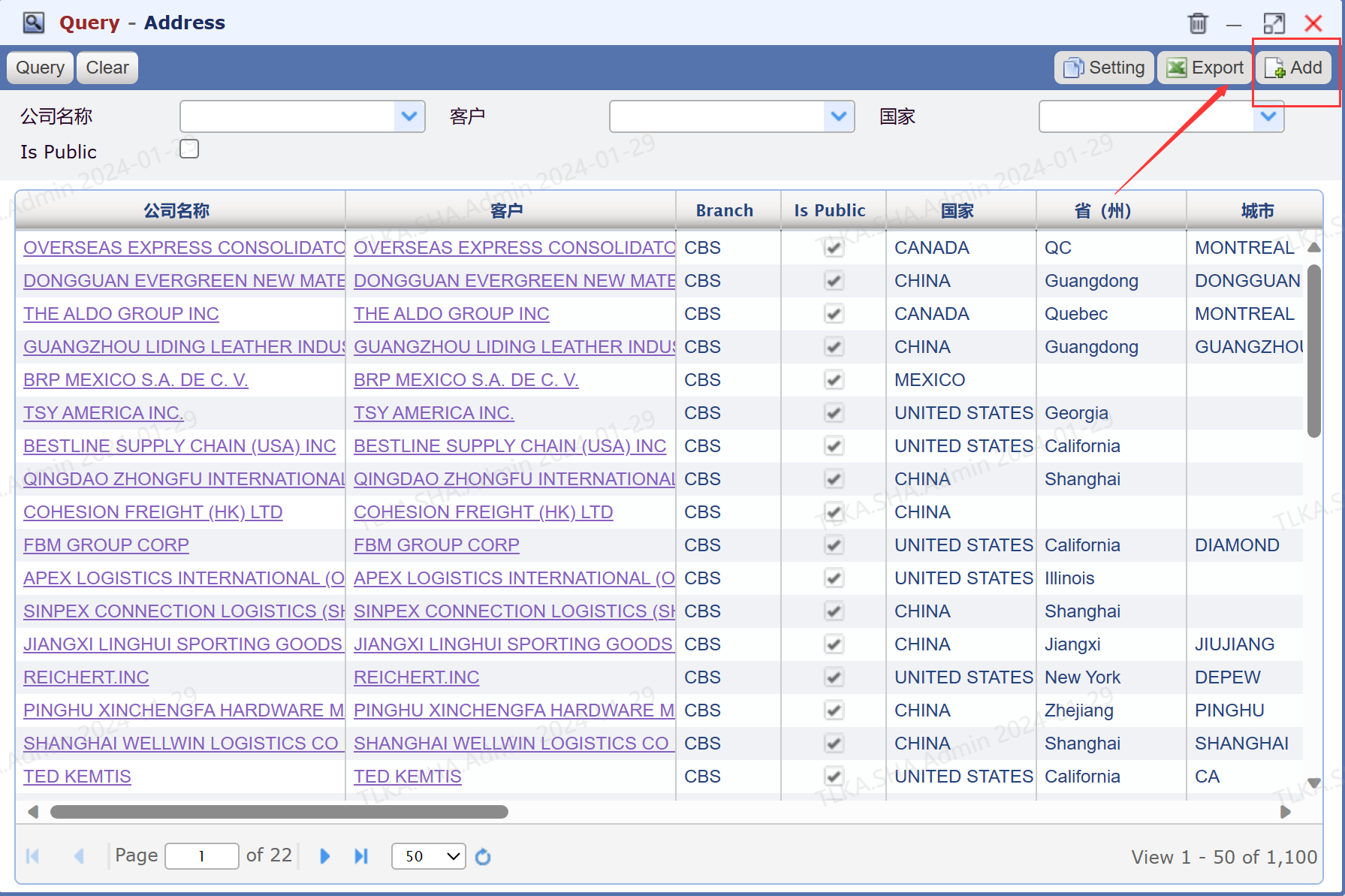The height and width of the screenshot is (896, 1345).
Task: Sort by the 国家 column header
Action: click(957, 210)
